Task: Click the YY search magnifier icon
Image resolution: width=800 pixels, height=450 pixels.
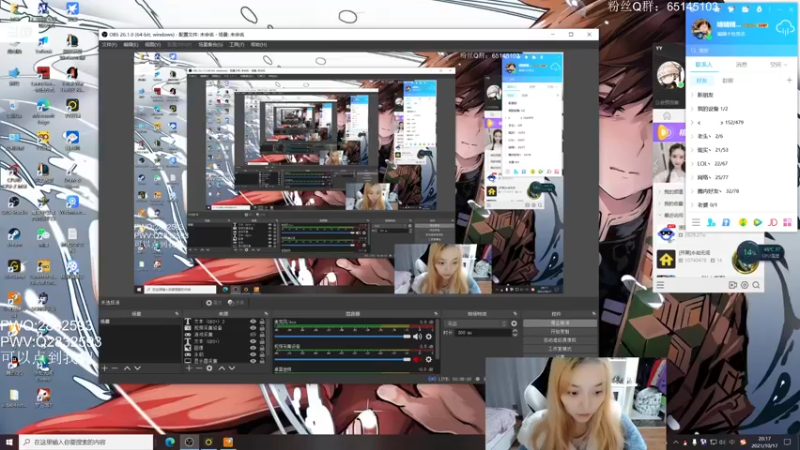Action: tap(756, 285)
